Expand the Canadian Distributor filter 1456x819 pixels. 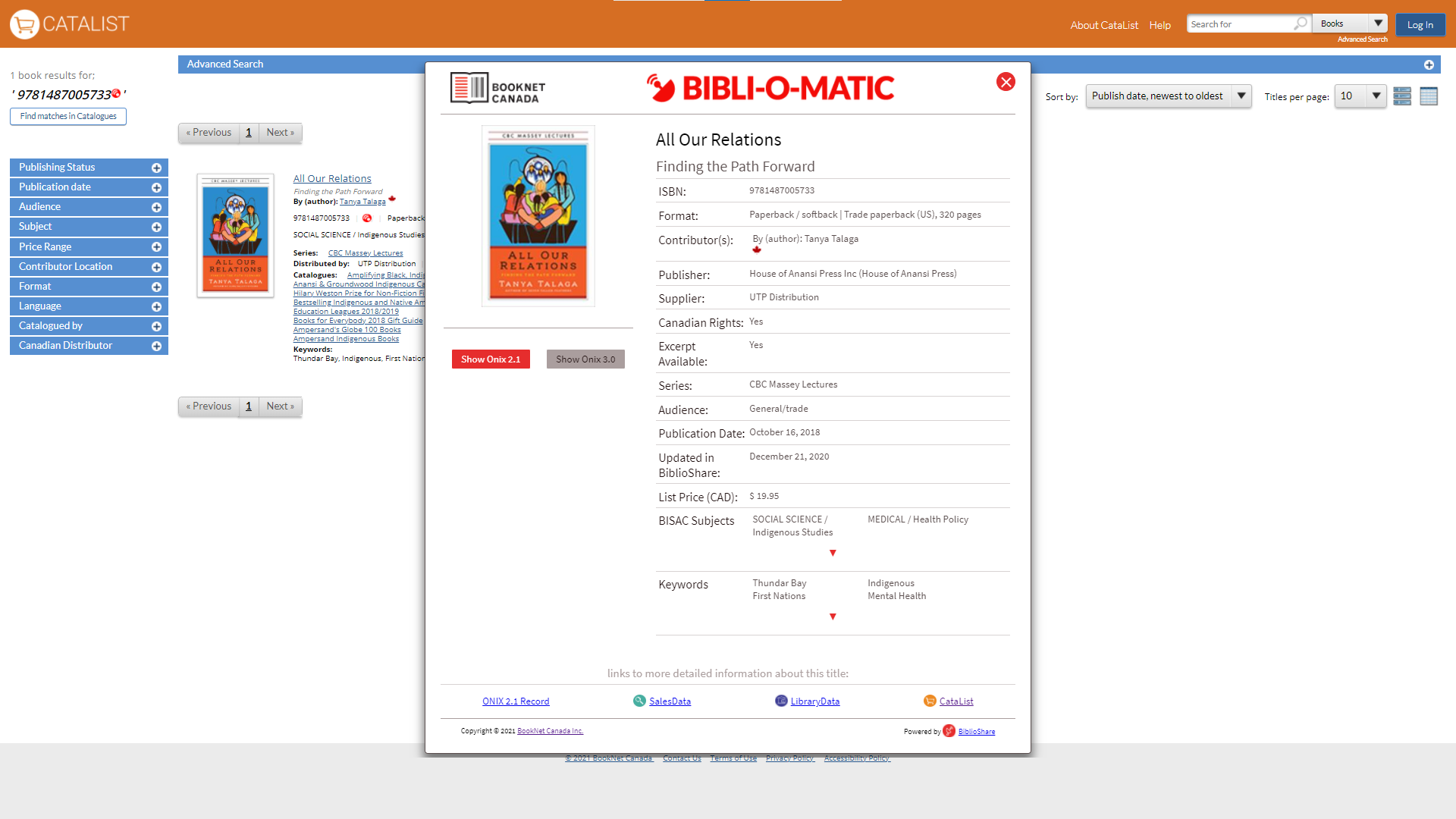(89, 346)
